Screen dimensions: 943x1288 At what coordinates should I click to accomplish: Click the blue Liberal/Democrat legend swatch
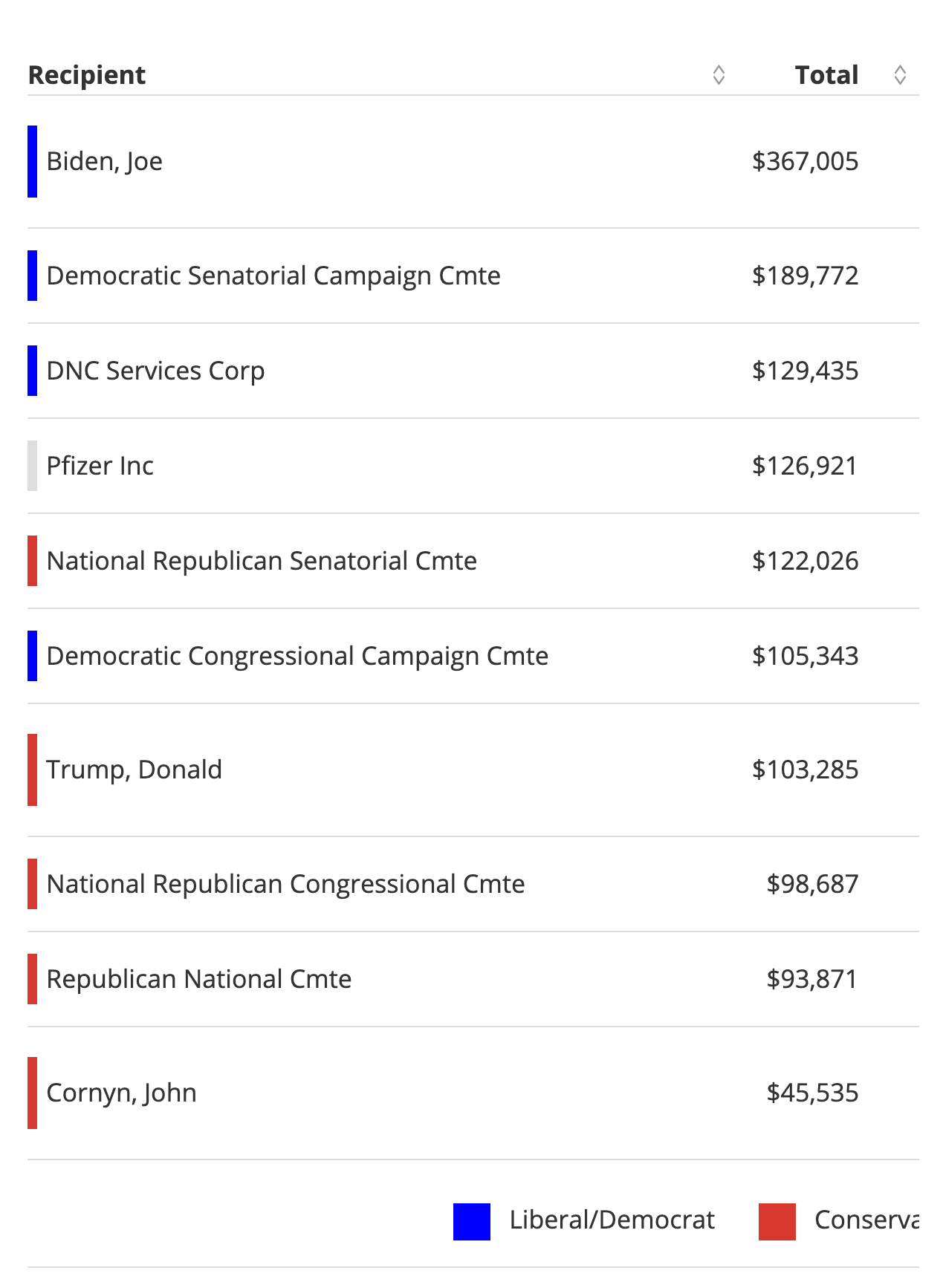click(x=472, y=1222)
